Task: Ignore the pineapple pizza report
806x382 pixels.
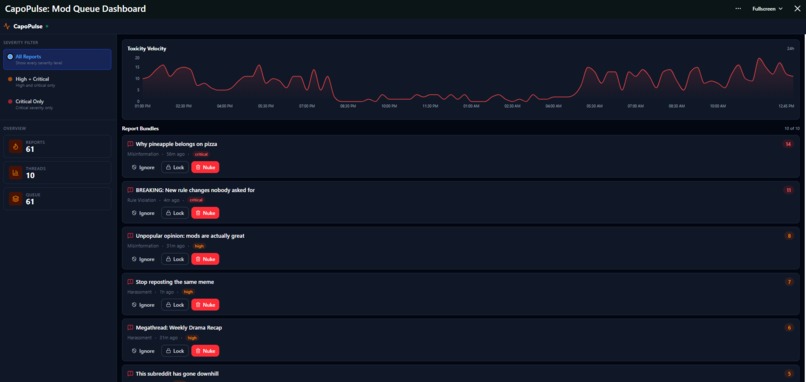Action: [x=143, y=167]
